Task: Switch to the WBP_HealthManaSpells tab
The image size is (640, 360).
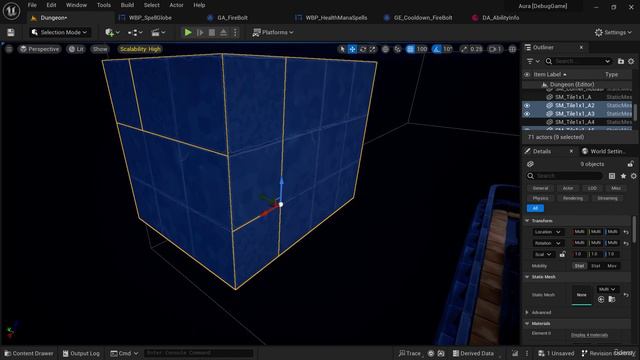Action: coord(336,18)
